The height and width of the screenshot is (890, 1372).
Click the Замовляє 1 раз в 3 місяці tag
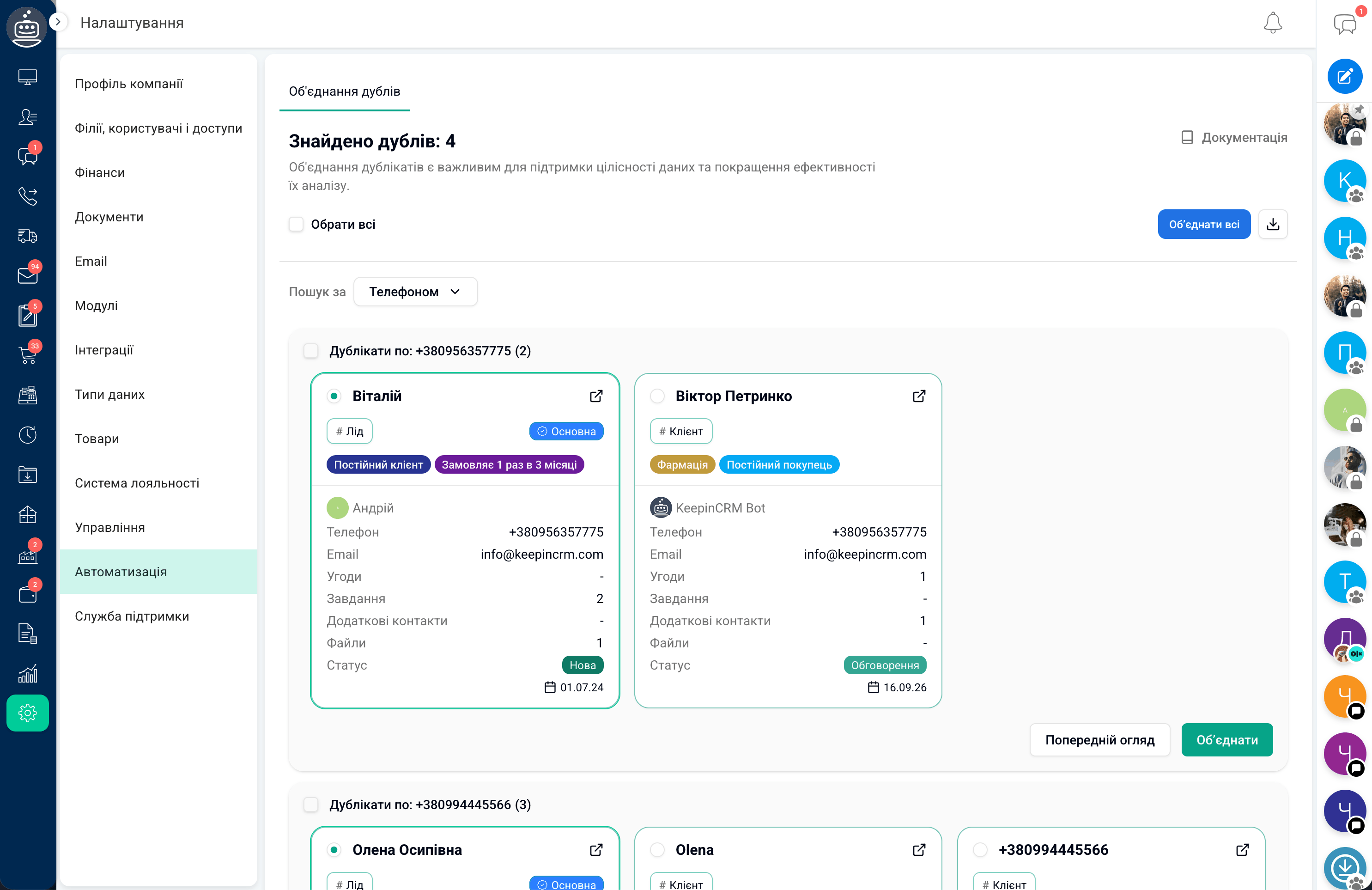coord(509,465)
